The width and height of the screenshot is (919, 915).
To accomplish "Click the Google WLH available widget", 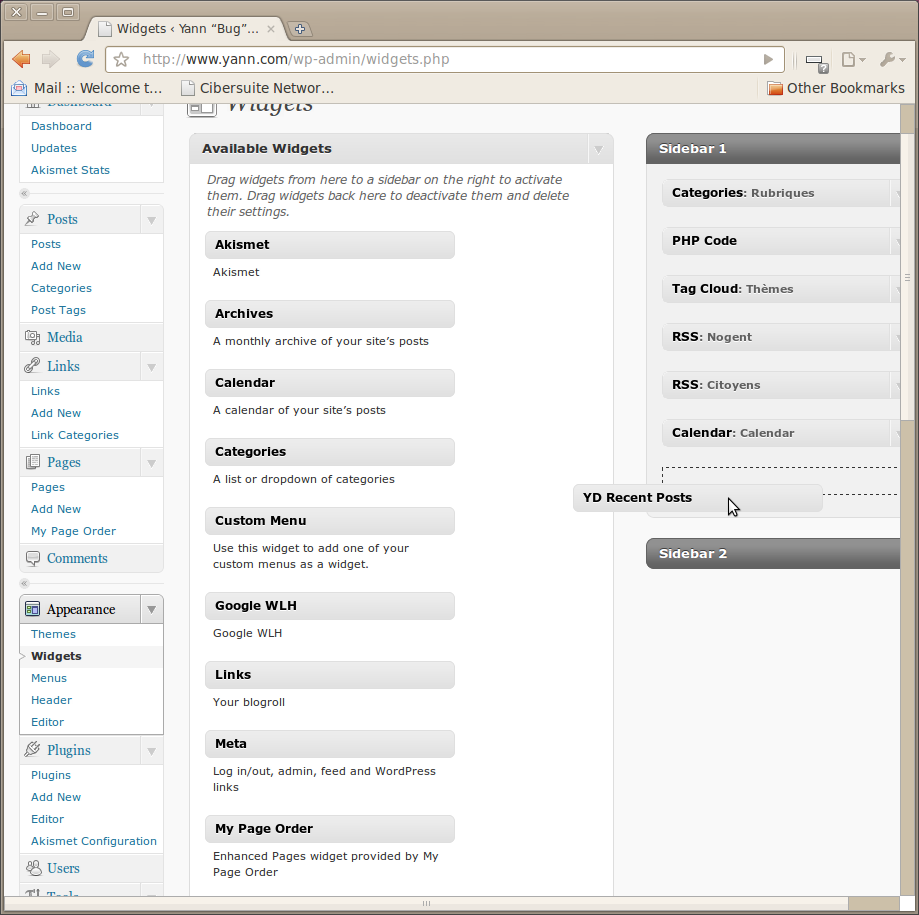I will click(x=329, y=606).
